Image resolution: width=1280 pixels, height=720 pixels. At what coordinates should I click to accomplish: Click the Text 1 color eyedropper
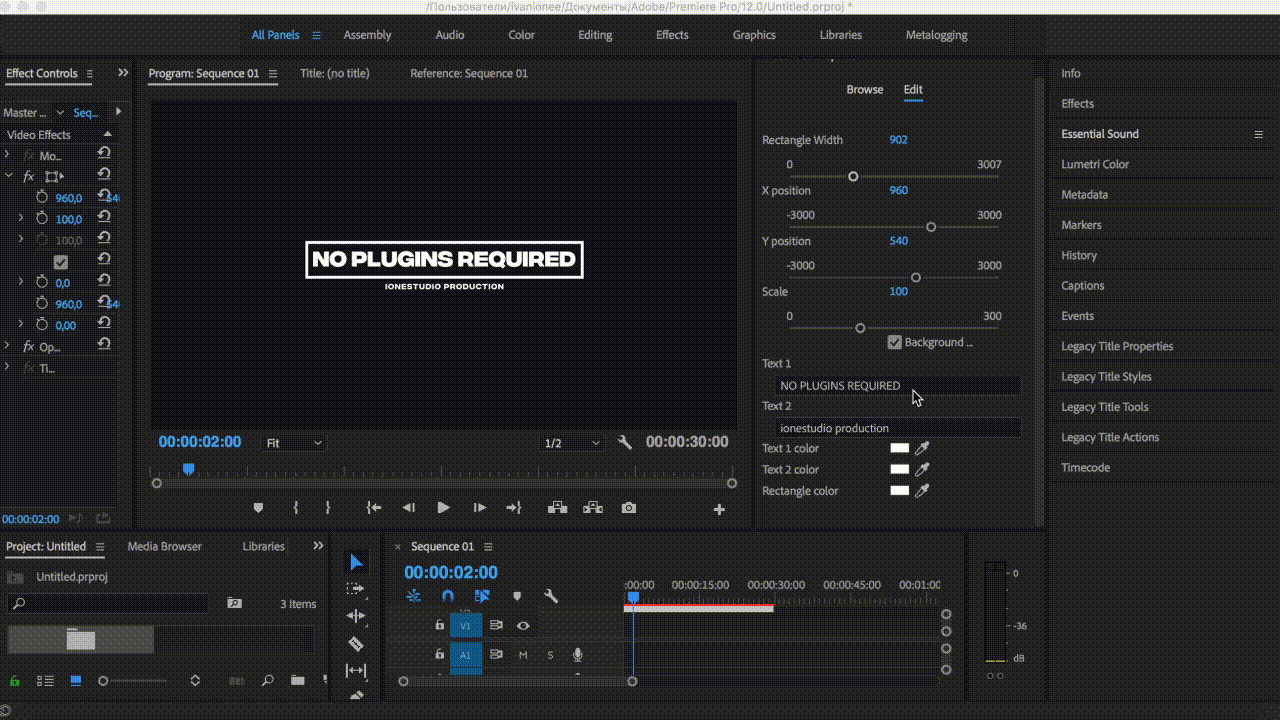point(922,449)
